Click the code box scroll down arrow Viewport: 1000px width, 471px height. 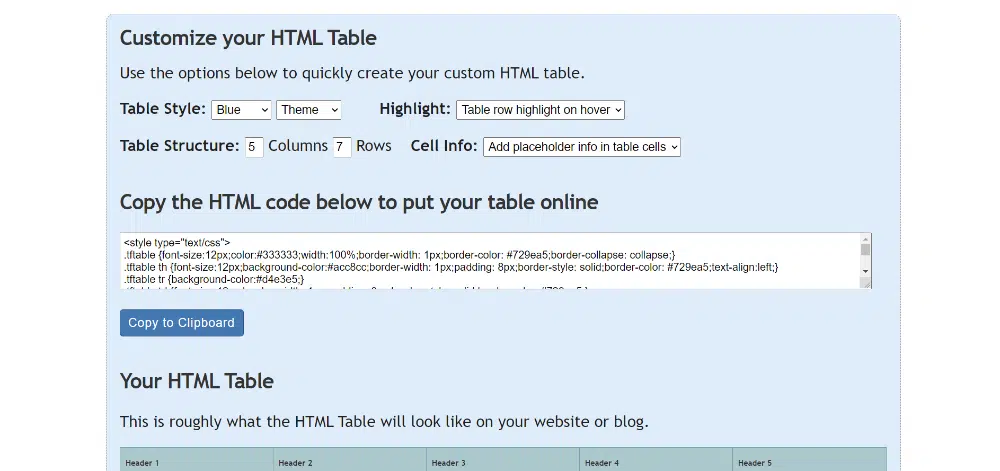[x=866, y=271]
